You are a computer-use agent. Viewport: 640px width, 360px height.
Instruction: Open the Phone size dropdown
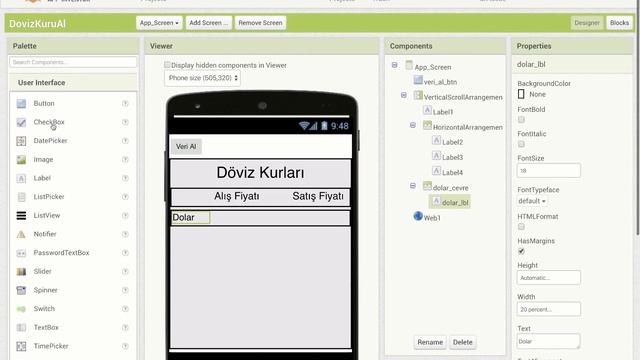pos(202,78)
